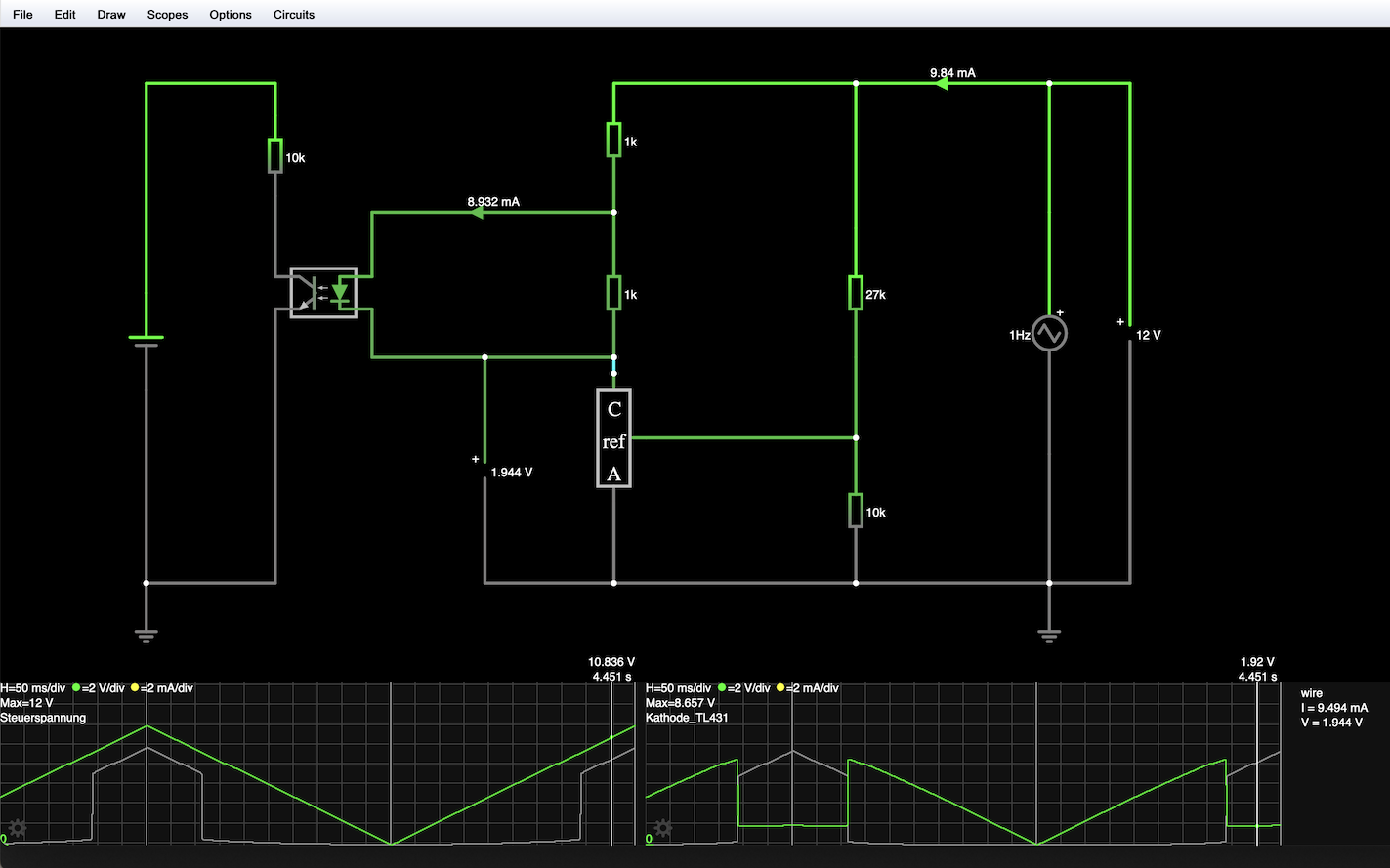The height and width of the screenshot is (868, 1390).
Task: Select the 27k resistor
Action: [856, 293]
